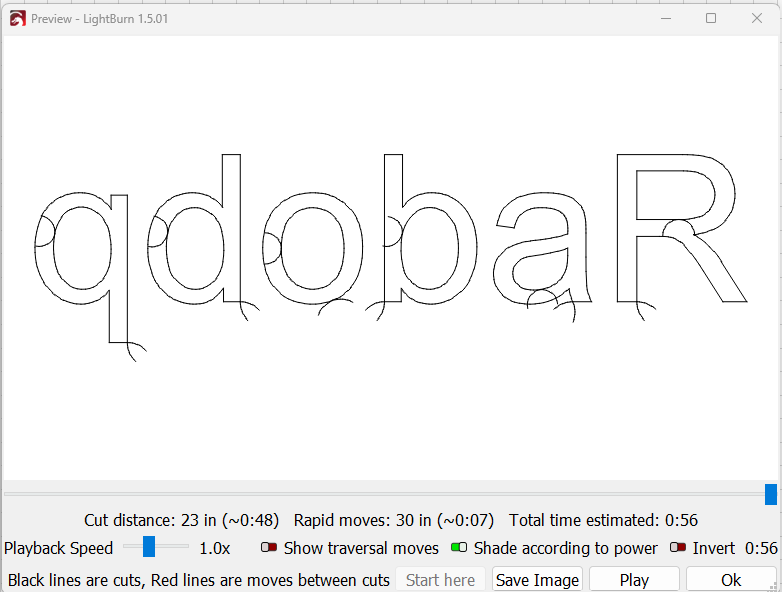Screen dimensions: 782x592
Task: Click the Play button
Action: click(x=634, y=580)
